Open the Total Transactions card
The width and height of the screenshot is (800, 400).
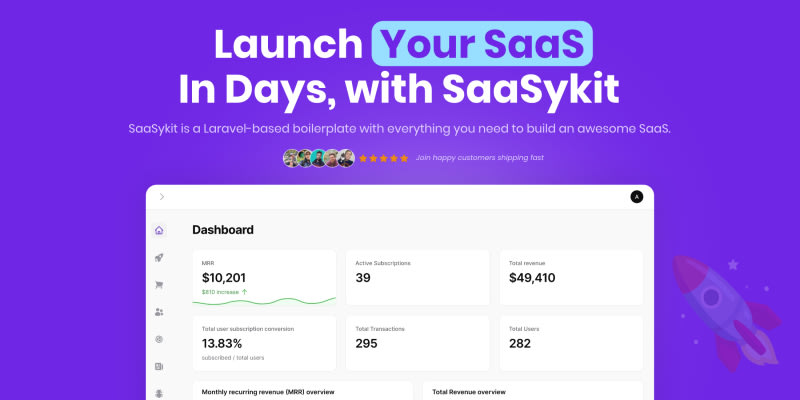point(417,342)
